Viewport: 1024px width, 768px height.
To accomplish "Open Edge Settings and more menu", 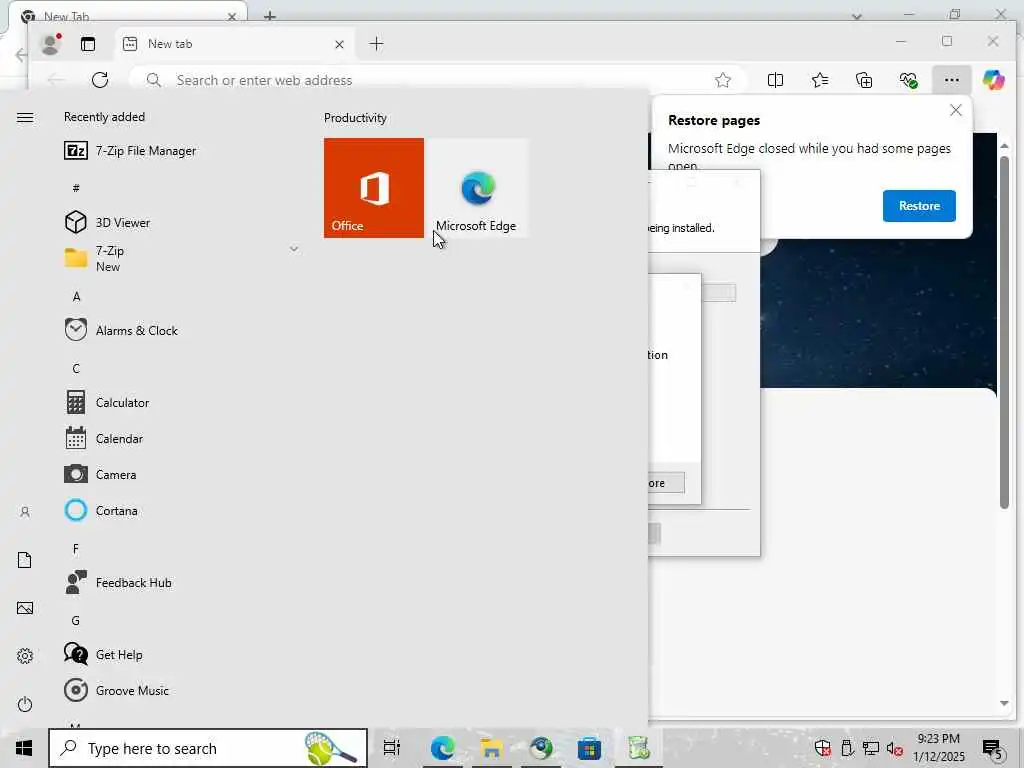I will click(x=952, y=80).
